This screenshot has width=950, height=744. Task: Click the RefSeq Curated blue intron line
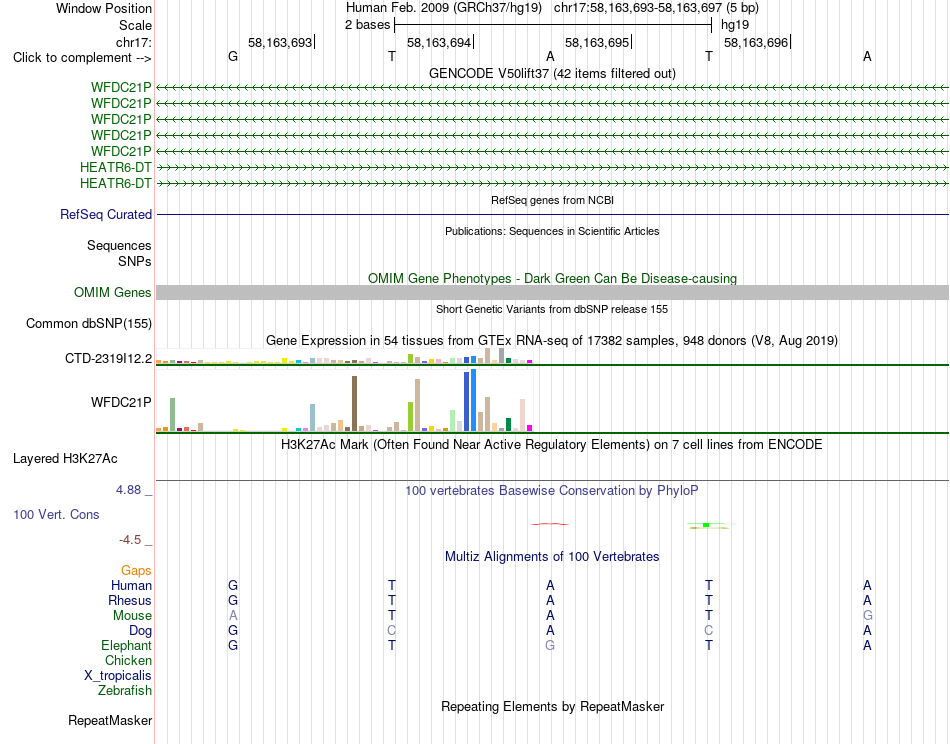[552, 214]
